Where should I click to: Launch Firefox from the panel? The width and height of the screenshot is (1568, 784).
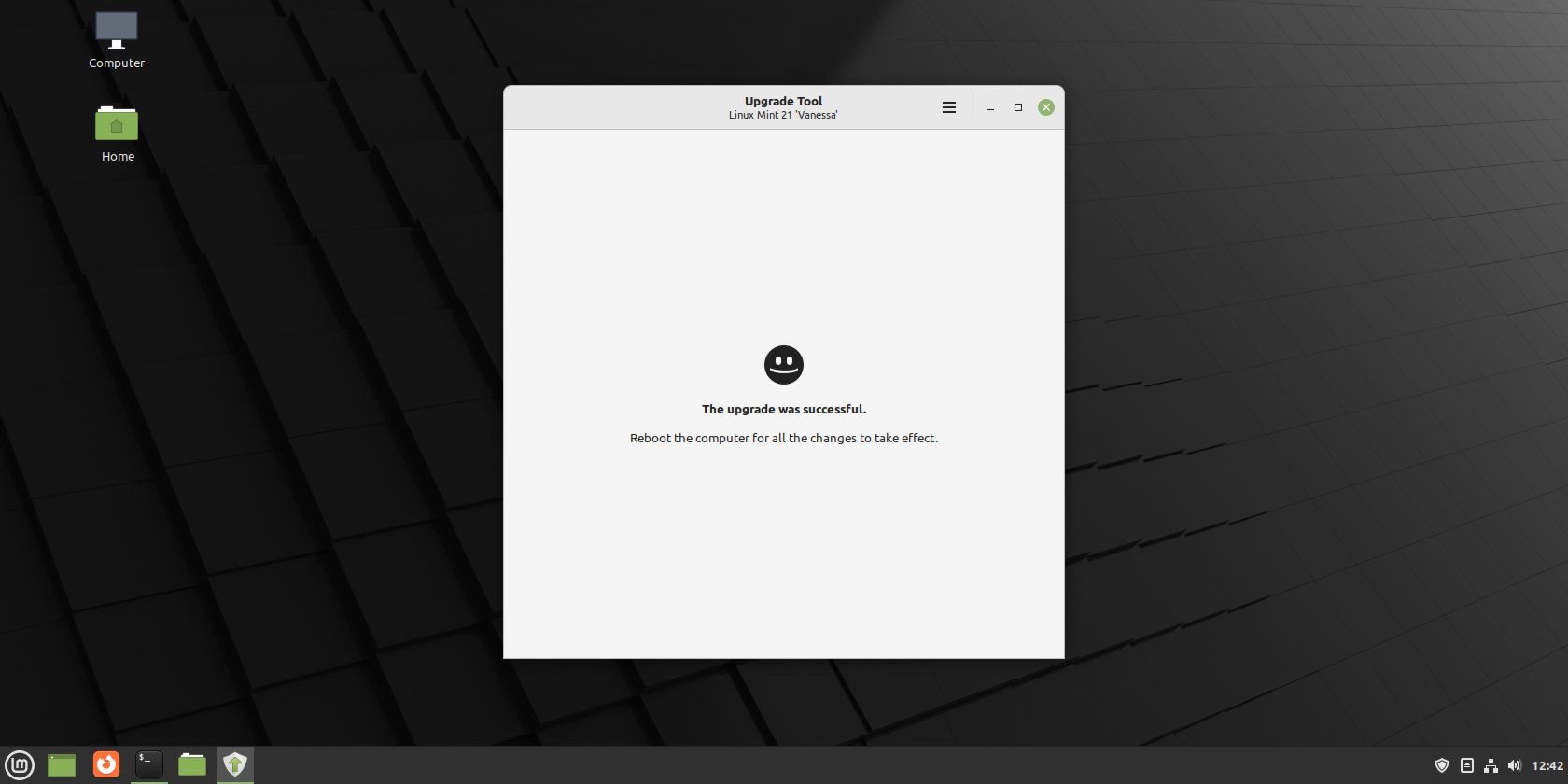point(106,764)
